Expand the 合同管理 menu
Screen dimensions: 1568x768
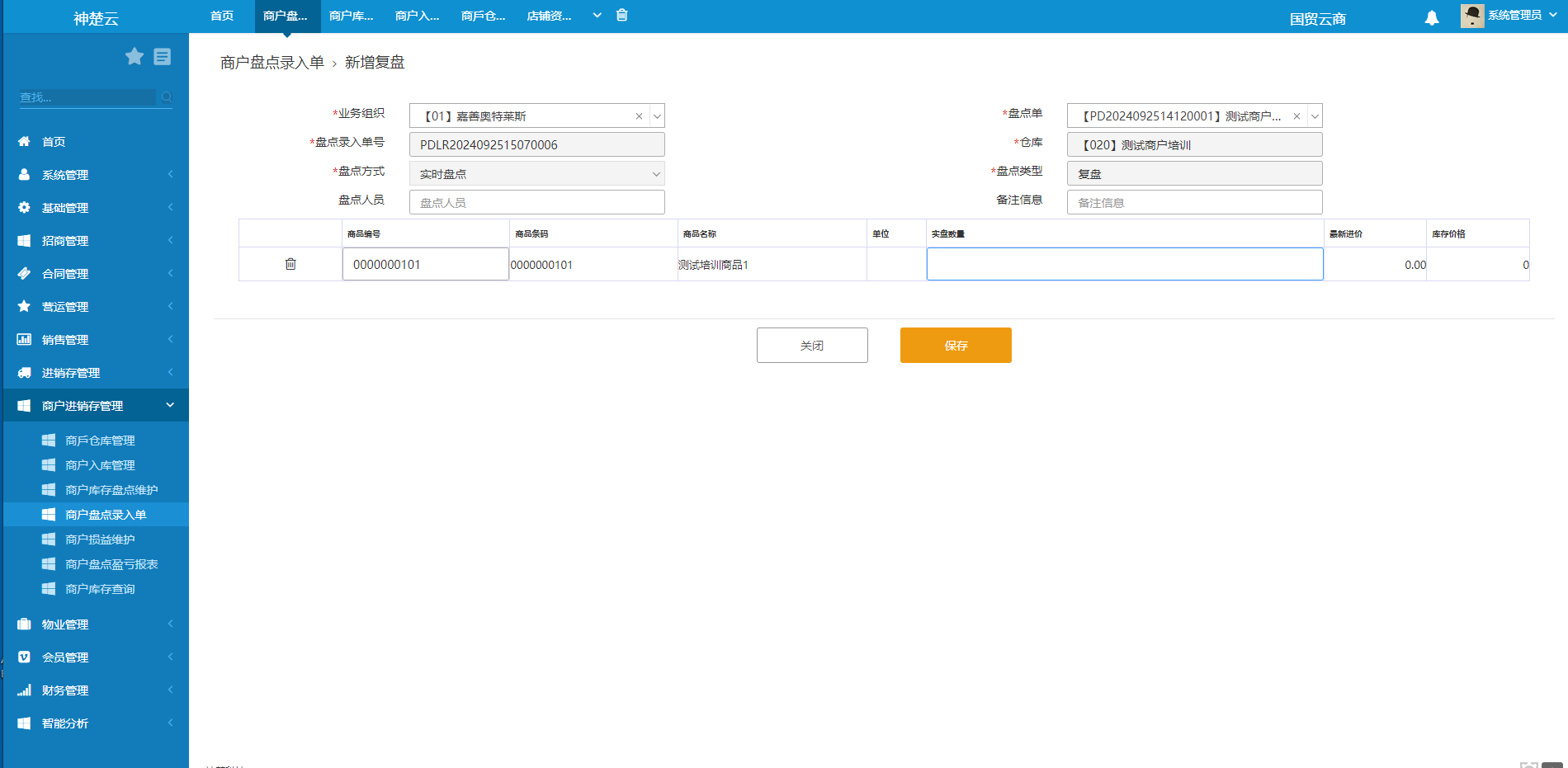pyautogui.click(x=170, y=273)
